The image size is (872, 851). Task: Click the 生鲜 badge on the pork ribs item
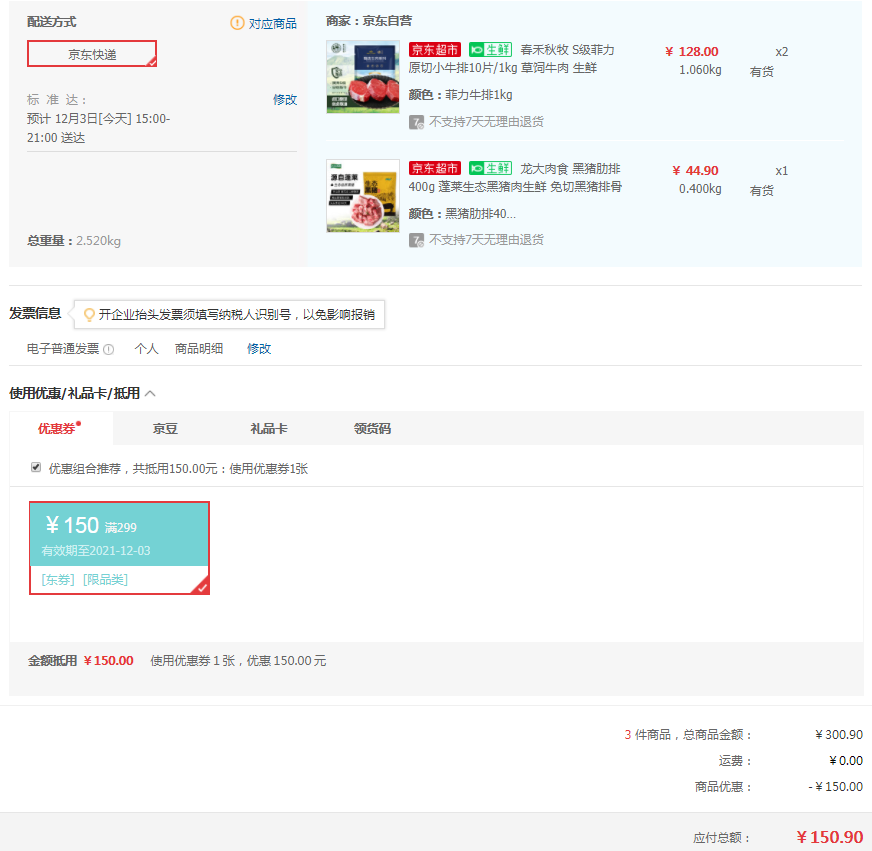coord(490,168)
